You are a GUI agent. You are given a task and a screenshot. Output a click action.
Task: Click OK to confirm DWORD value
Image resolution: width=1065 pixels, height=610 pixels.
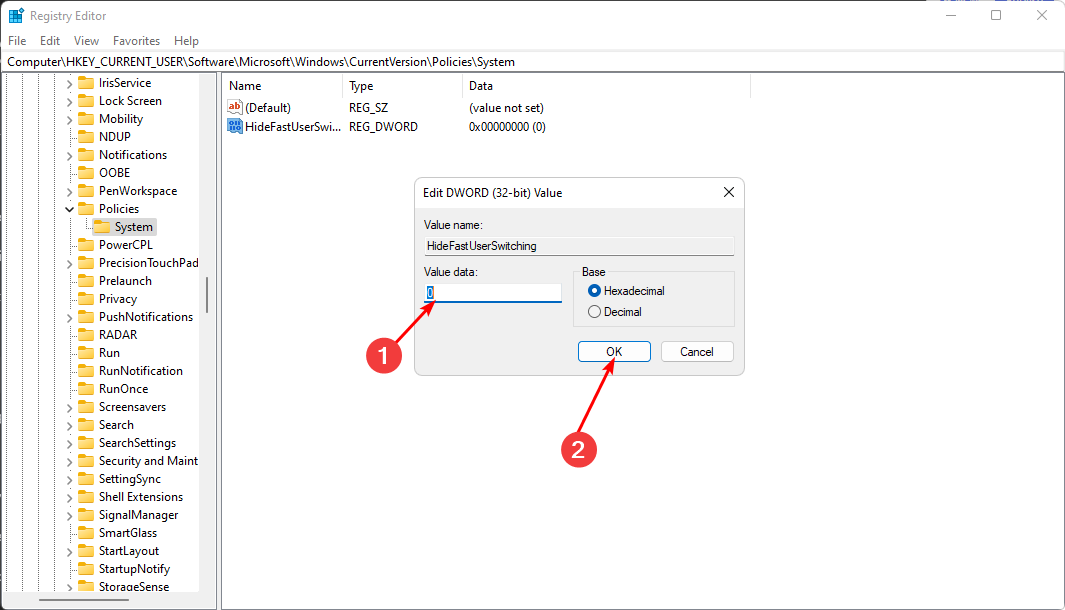(614, 352)
